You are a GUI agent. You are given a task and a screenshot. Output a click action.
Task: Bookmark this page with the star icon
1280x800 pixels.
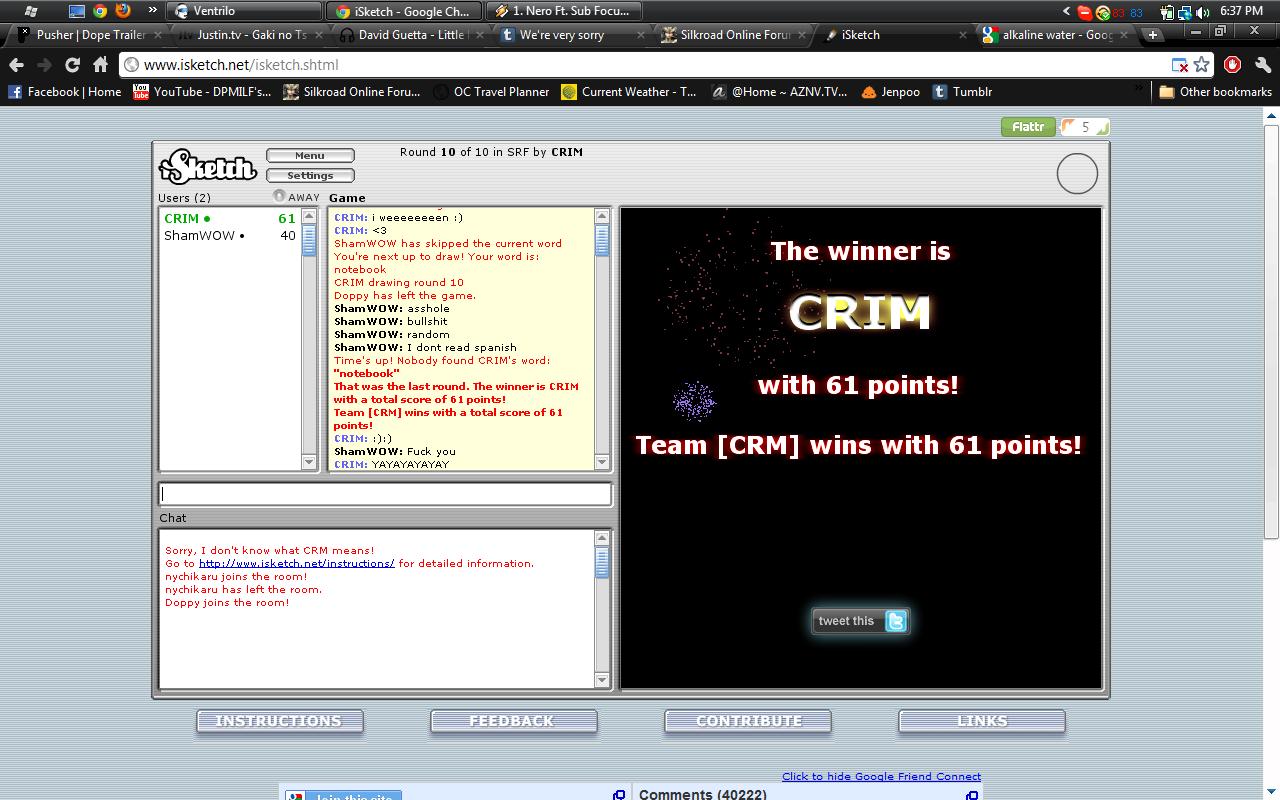coord(1202,65)
